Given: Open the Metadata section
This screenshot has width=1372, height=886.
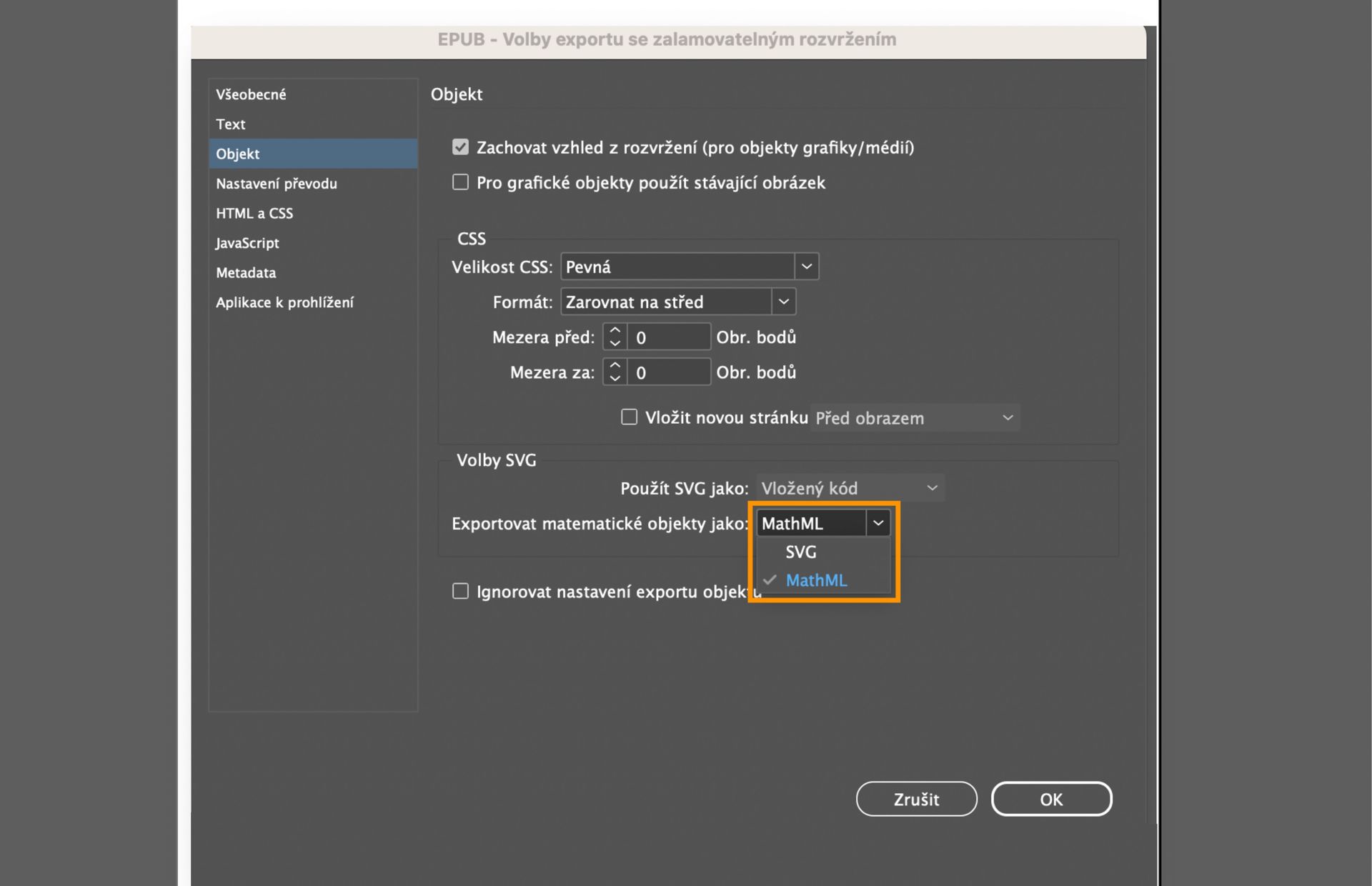Looking at the screenshot, I should pyautogui.click(x=245, y=273).
